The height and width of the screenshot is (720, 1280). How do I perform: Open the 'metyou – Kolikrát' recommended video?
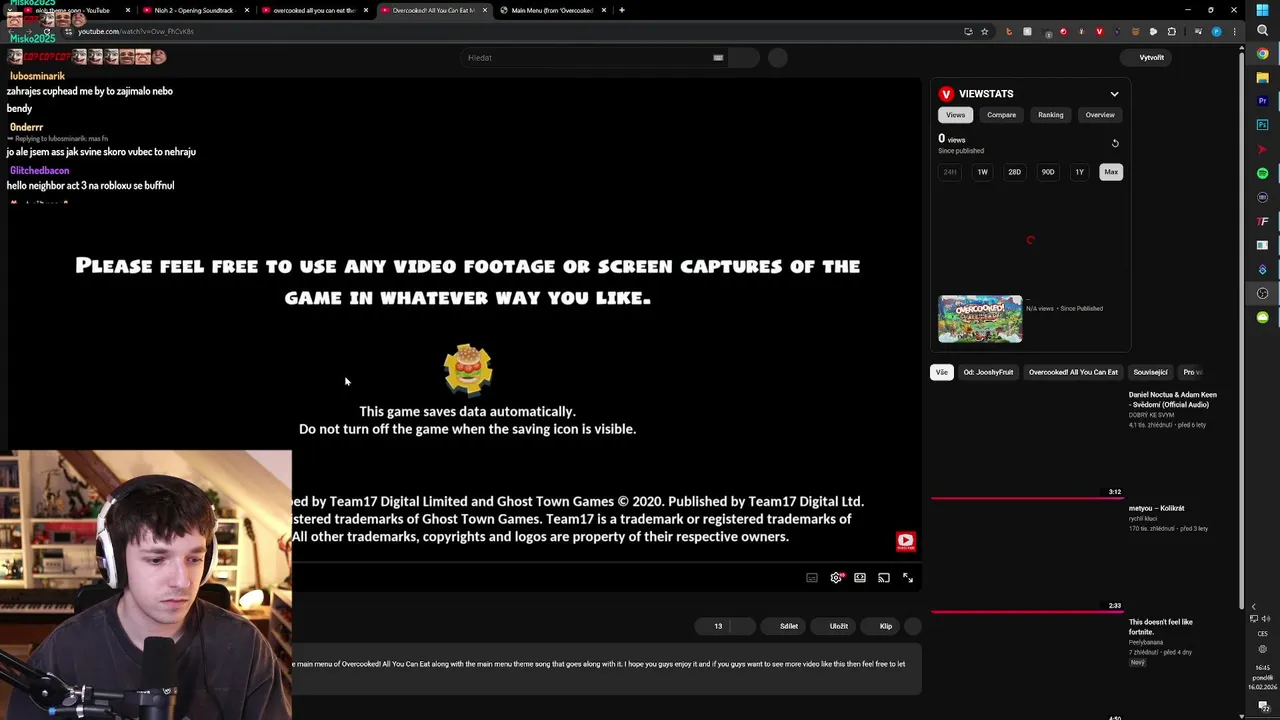(1157, 508)
